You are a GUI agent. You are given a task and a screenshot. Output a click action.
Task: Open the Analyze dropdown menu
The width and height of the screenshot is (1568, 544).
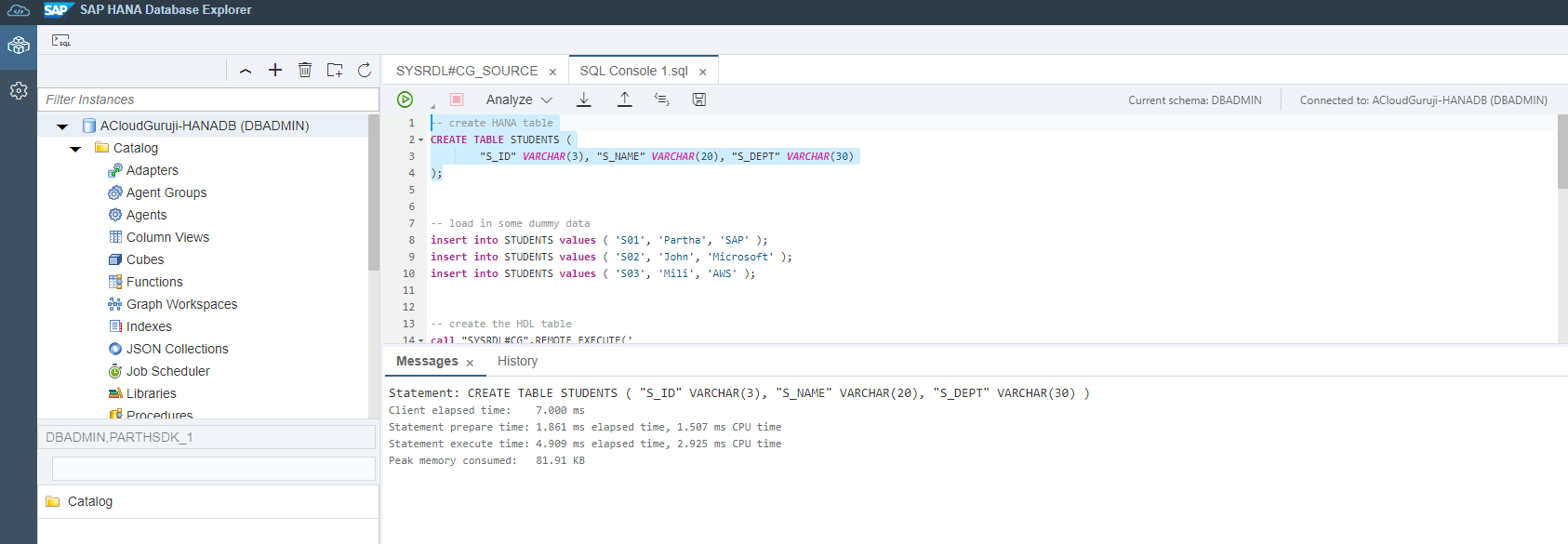click(x=519, y=100)
